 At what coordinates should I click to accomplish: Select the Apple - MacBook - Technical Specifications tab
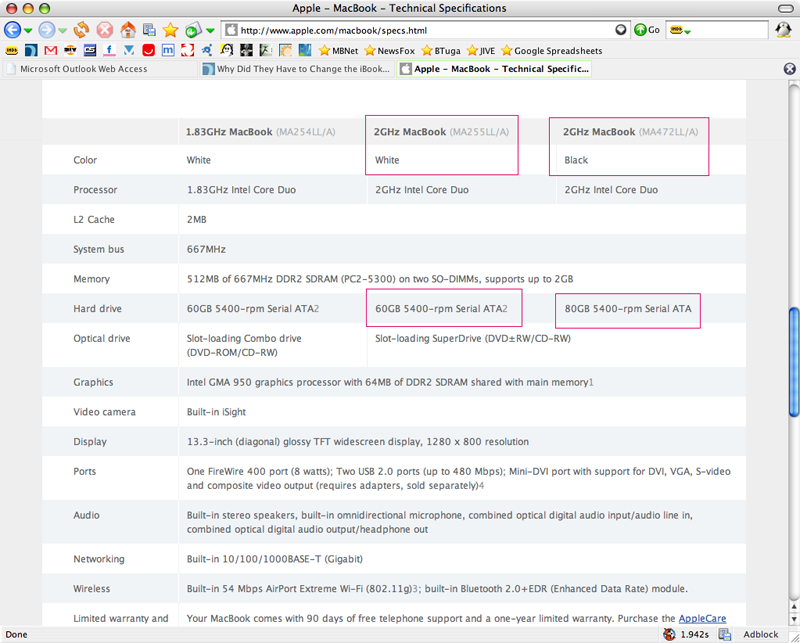(494, 69)
